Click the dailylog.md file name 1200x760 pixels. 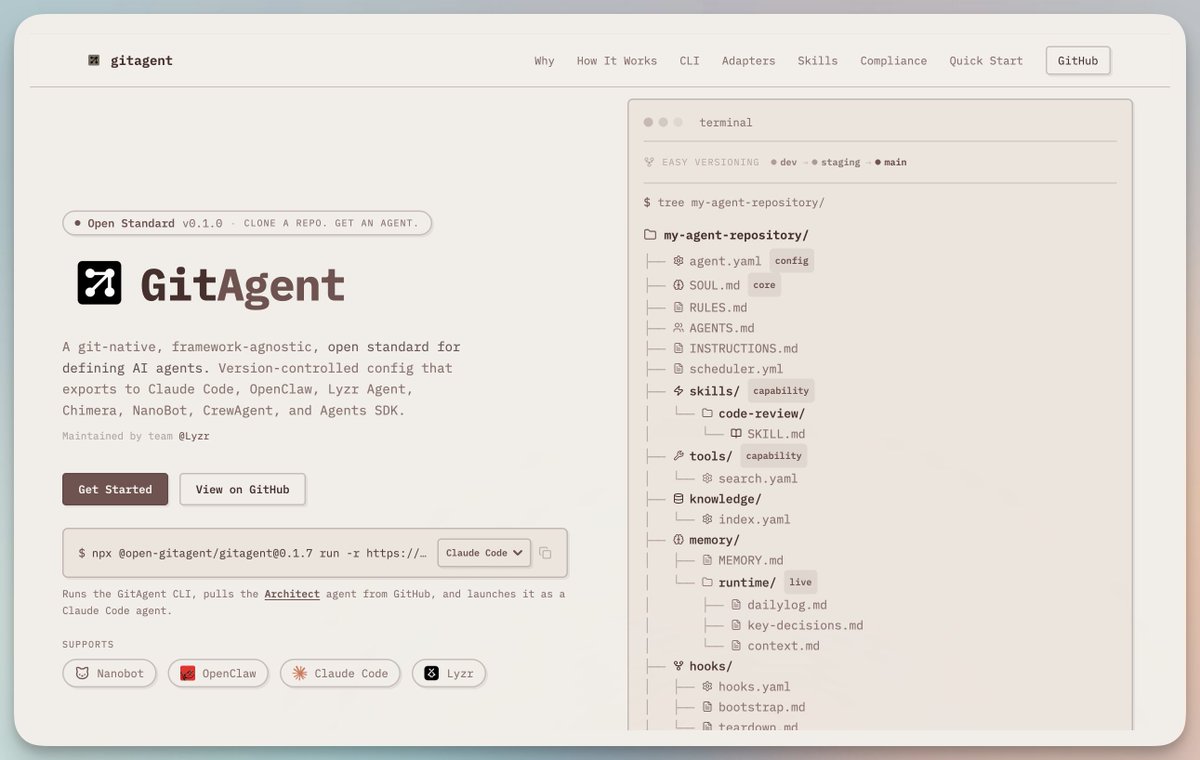point(787,605)
